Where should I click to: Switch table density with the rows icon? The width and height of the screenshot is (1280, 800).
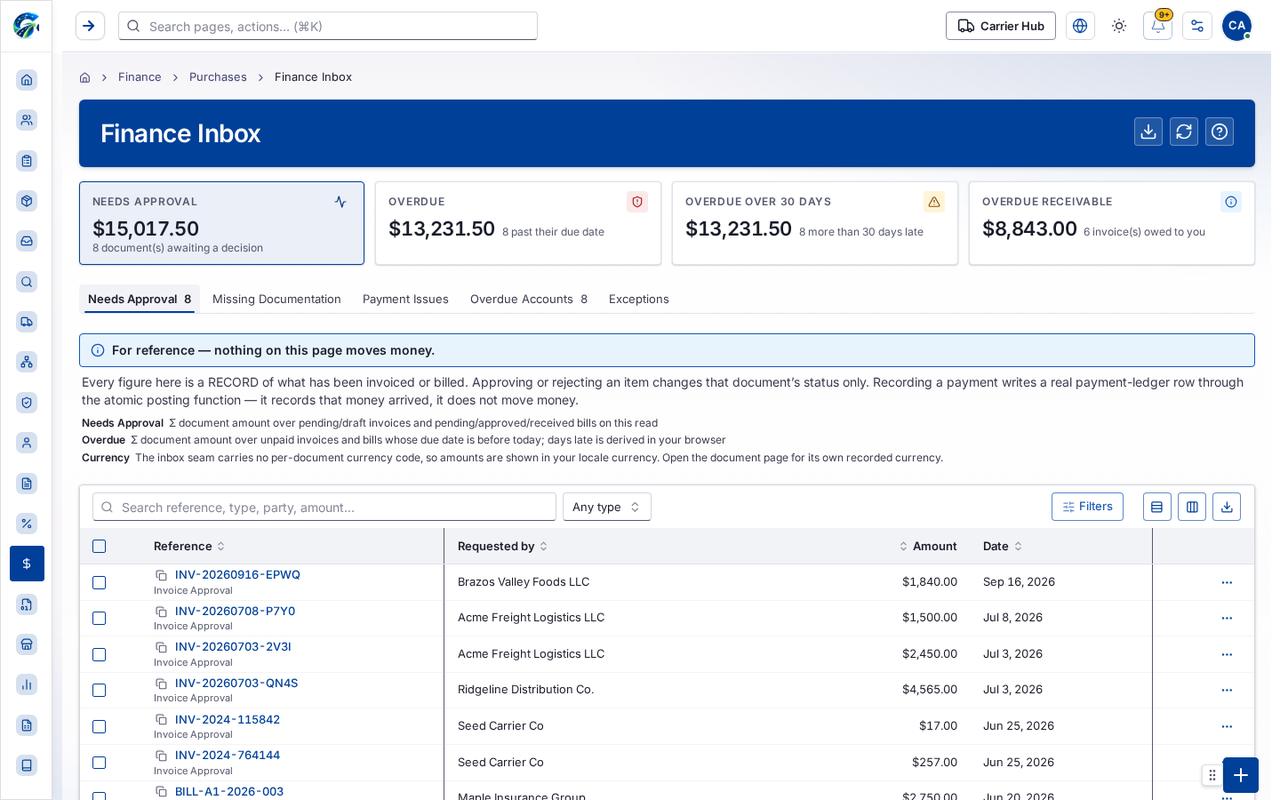click(1157, 507)
